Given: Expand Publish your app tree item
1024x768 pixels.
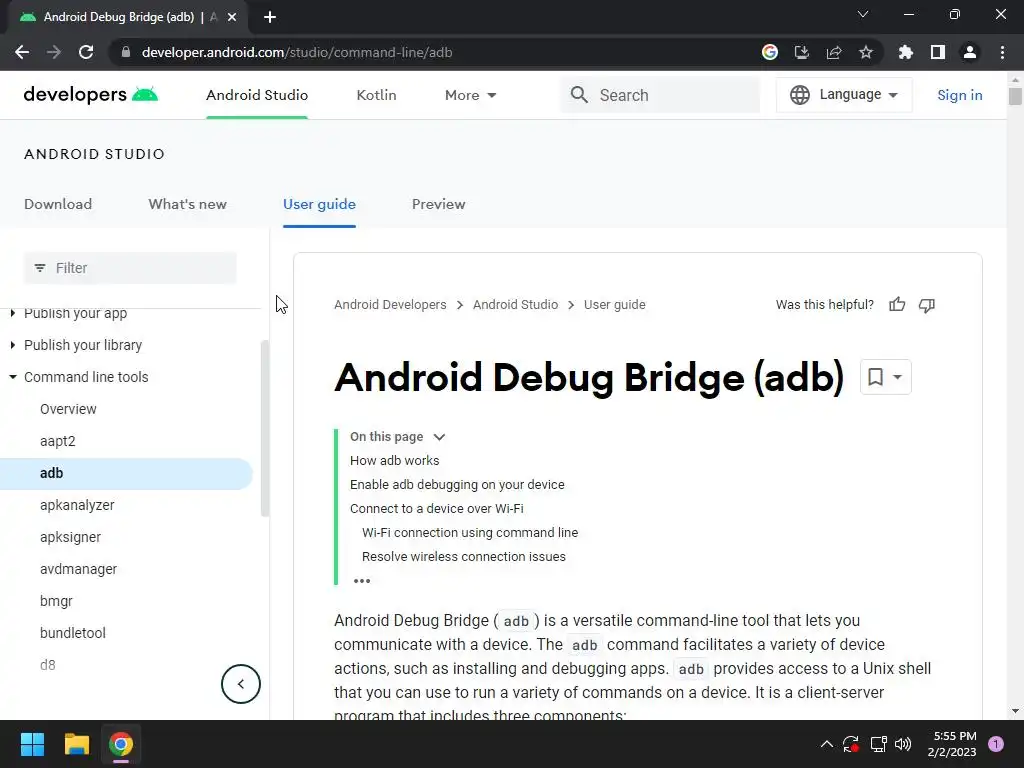Looking at the screenshot, I should pos(12,313).
